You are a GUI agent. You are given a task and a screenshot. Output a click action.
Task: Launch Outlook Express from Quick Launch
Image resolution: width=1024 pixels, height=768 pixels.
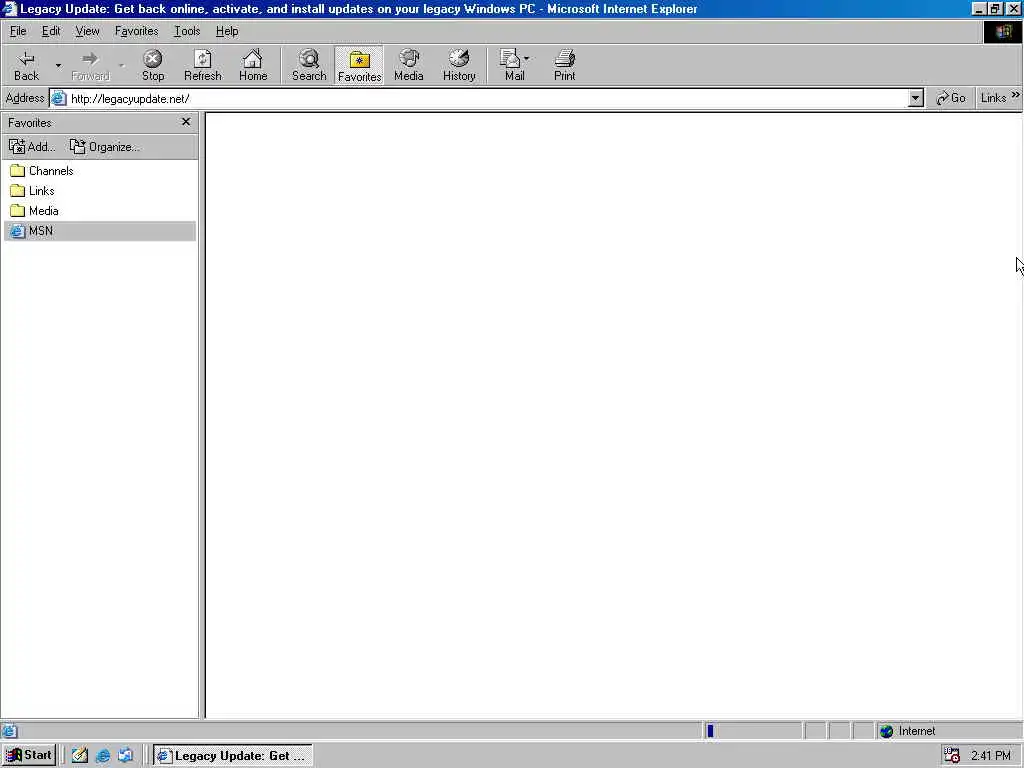point(125,756)
